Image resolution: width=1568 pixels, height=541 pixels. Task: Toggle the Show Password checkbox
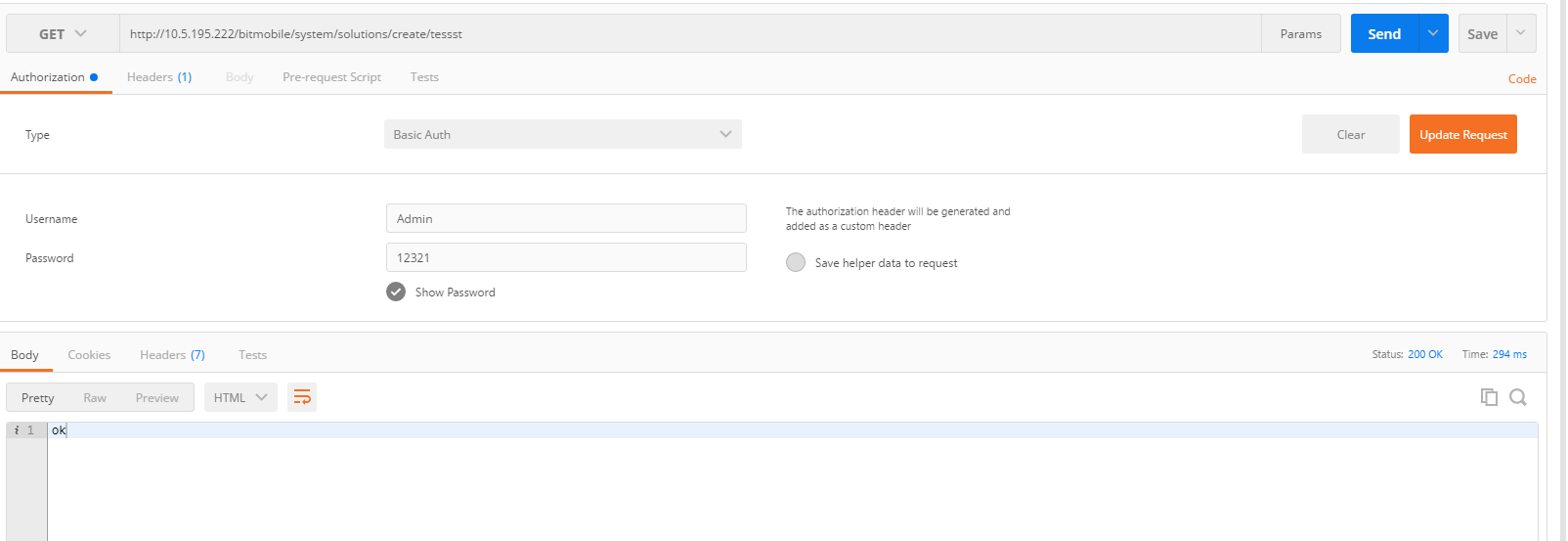click(396, 292)
